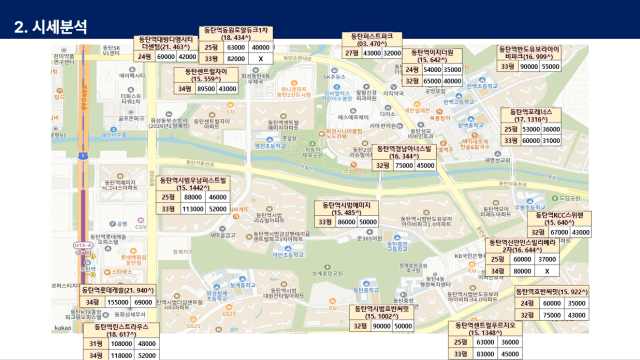Click the 동탄역린스트라우스 table header
Screen dimensions: 640x360
click(121, 330)
